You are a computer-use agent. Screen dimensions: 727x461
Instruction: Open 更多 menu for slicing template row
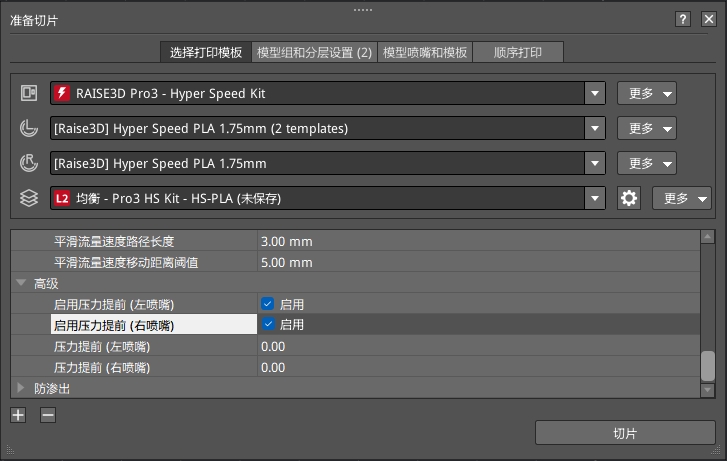682,198
